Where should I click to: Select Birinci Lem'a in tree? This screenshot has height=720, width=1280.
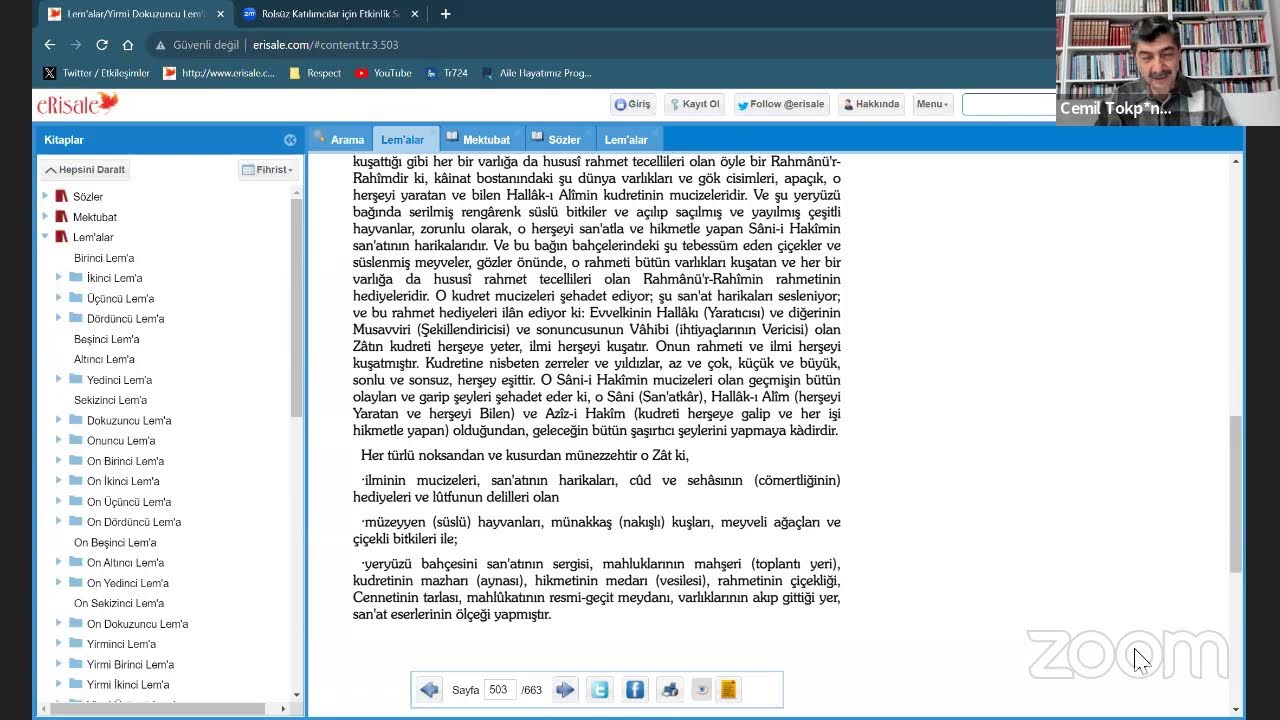point(104,258)
